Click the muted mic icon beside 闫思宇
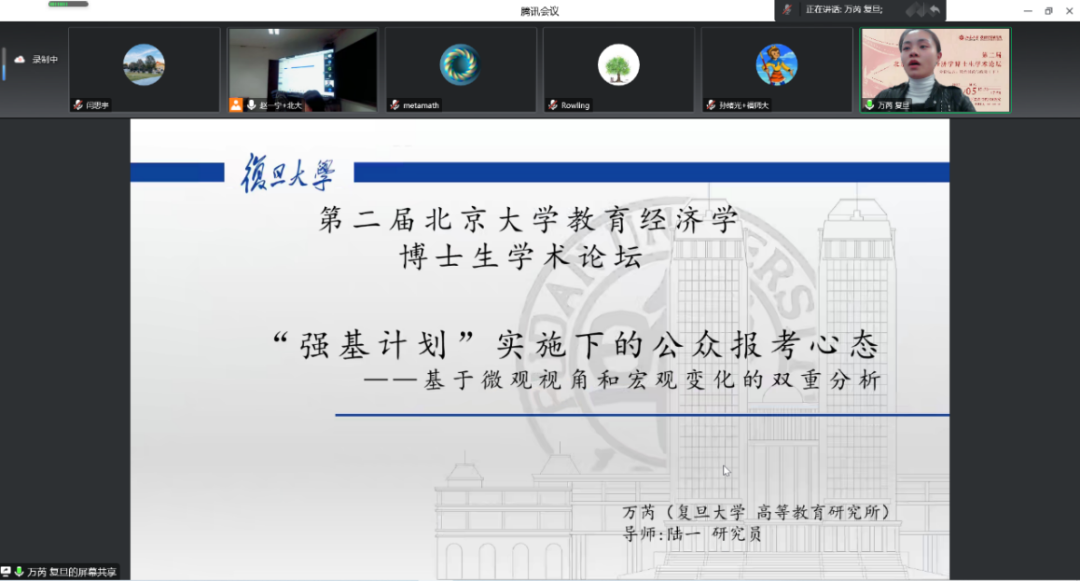The height and width of the screenshot is (581, 1080). tap(77, 105)
